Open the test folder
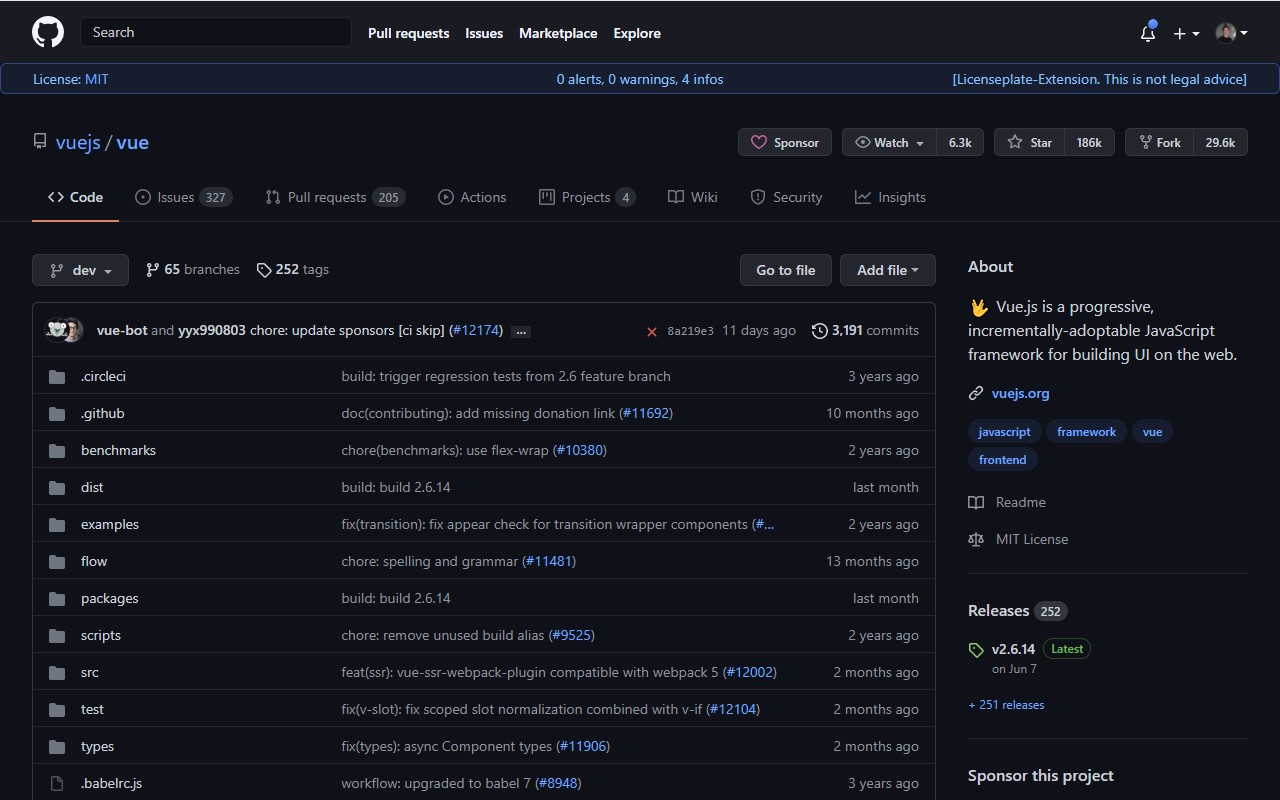 point(93,709)
